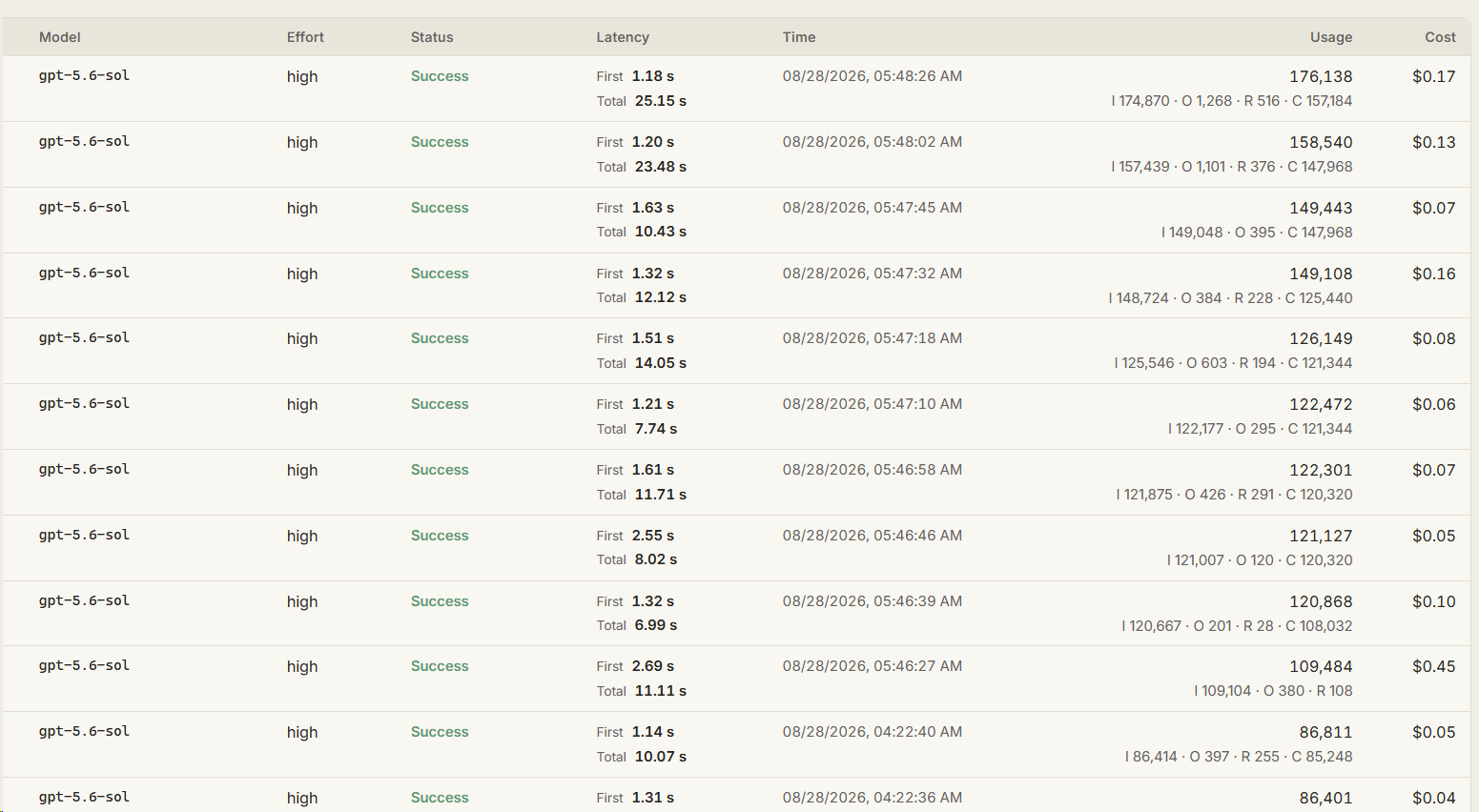Select the timestamp 08/28/2026, 05:47:10 AM
The image size is (1479, 812).
click(x=873, y=404)
